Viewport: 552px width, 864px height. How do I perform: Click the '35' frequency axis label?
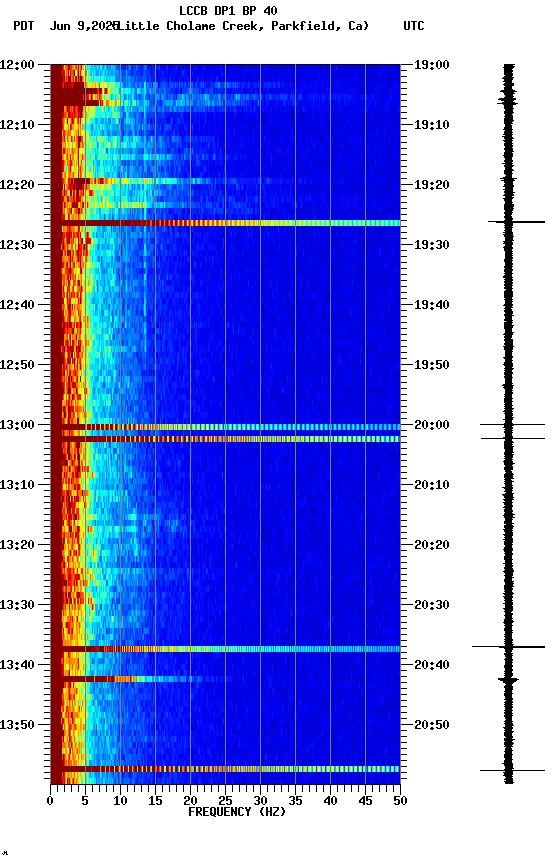(295, 801)
